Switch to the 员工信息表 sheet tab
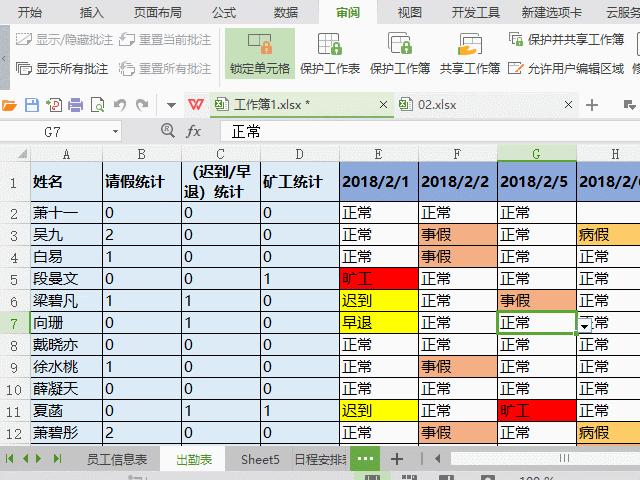 point(117,459)
